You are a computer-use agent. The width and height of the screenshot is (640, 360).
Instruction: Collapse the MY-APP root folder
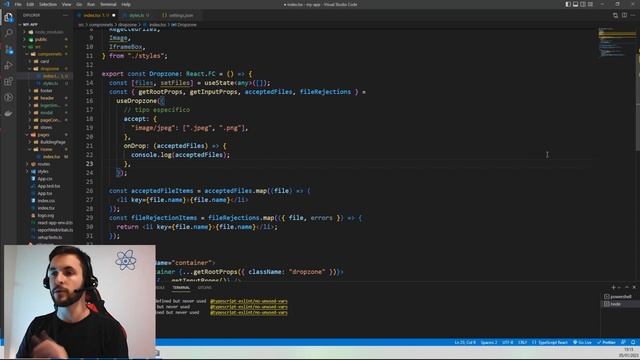(x=30, y=24)
